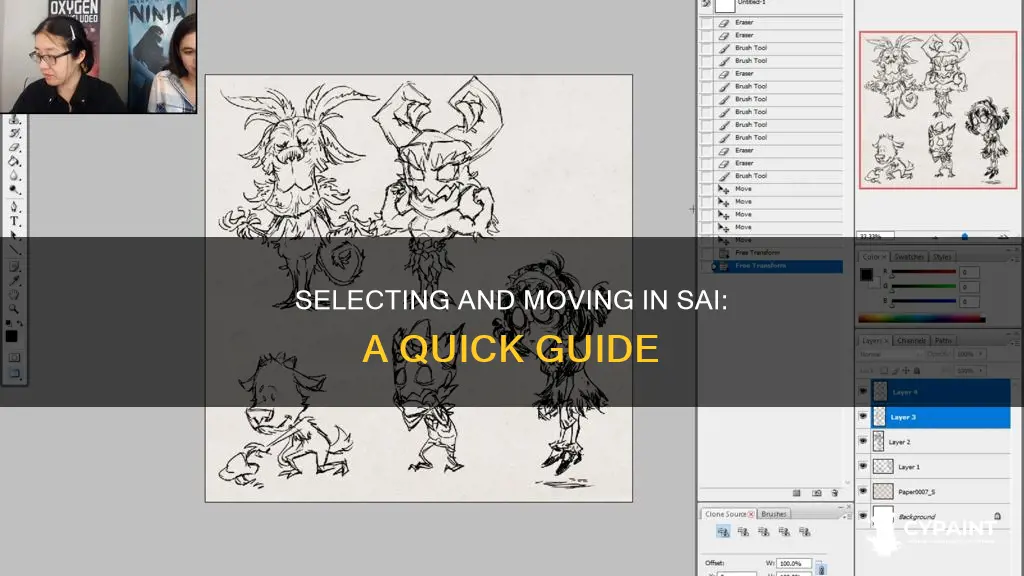This screenshot has height=576, width=1024.
Task: Swap foreground and background colors
Action: click(20, 323)
